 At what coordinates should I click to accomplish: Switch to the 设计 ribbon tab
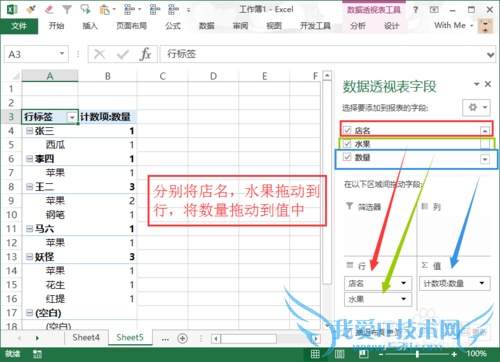coord(391,26)
